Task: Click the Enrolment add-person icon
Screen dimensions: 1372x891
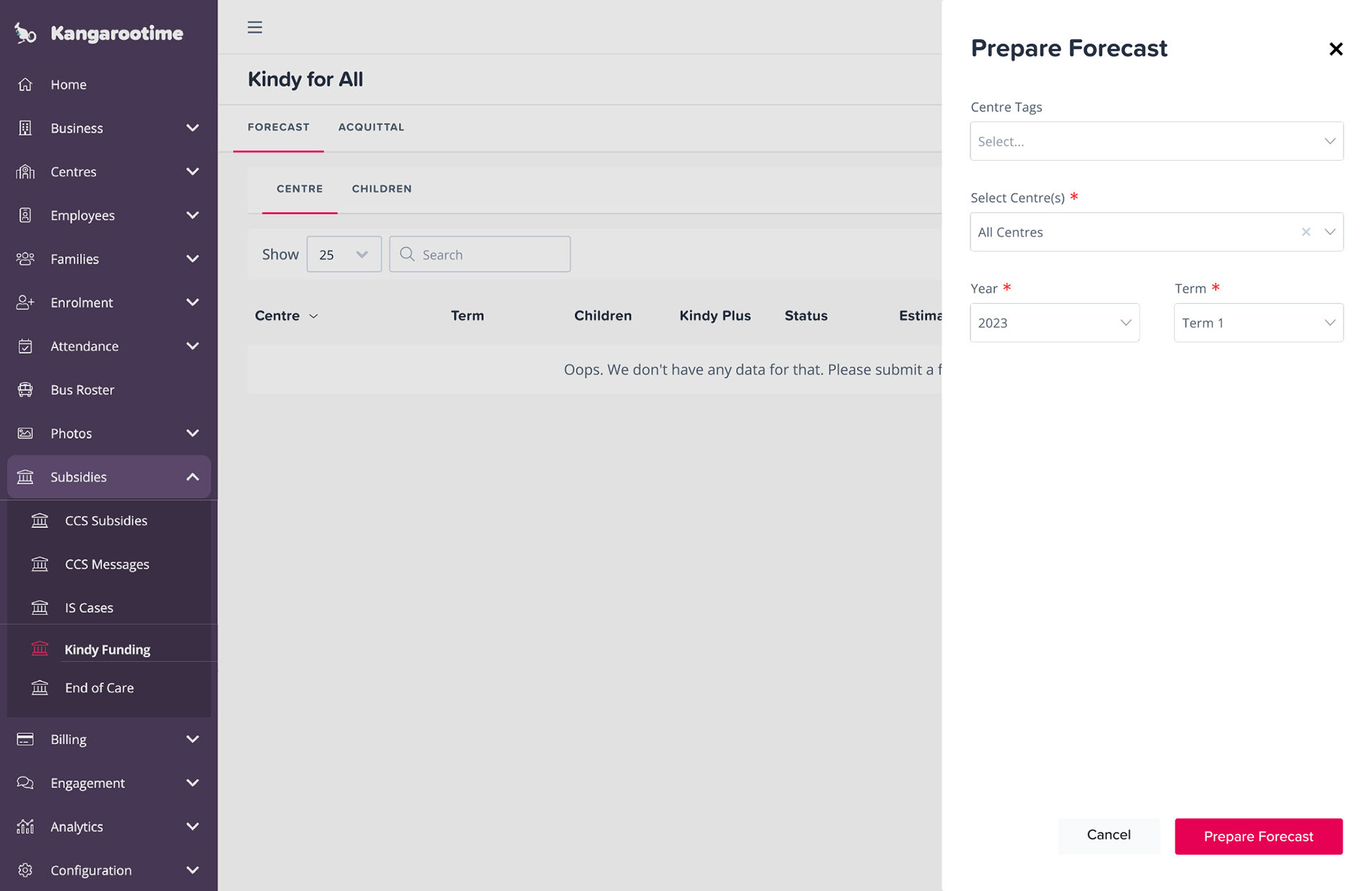Action: tap(25, 302)
